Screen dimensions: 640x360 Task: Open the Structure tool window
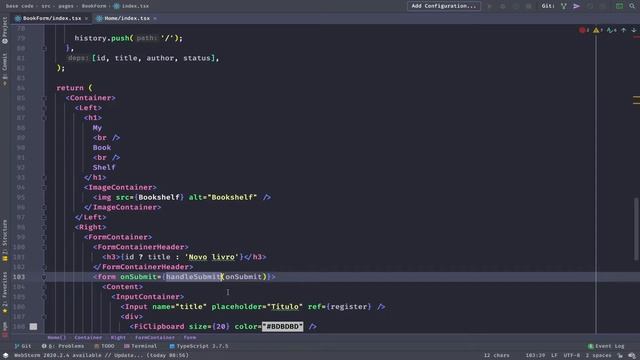(x=5, y=241)
